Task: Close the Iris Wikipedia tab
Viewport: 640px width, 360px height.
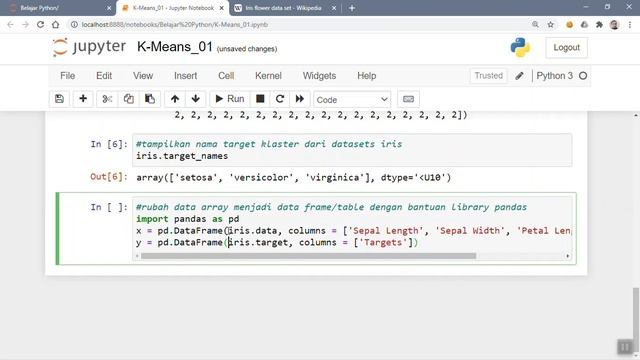Action: [x=334, y=8]
